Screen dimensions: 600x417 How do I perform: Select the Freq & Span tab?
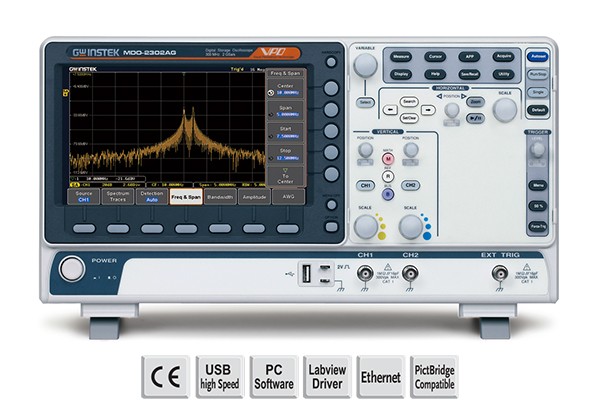[186, 198]
